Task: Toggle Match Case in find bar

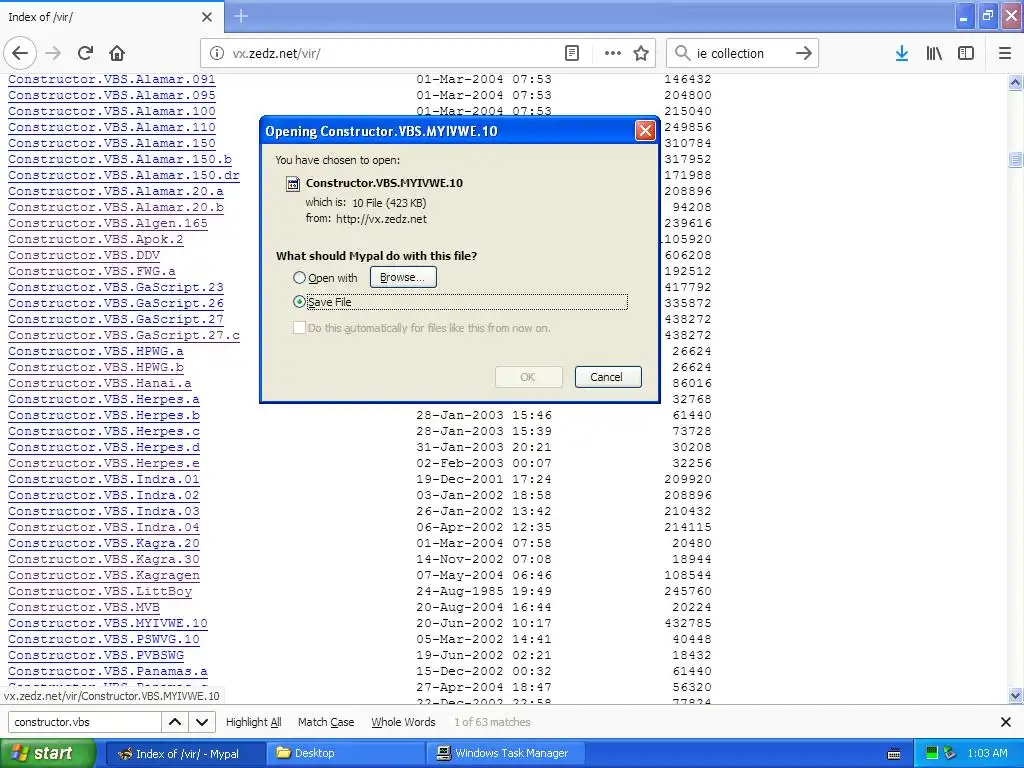Action: pyautogui.click(x=326, y=722)
